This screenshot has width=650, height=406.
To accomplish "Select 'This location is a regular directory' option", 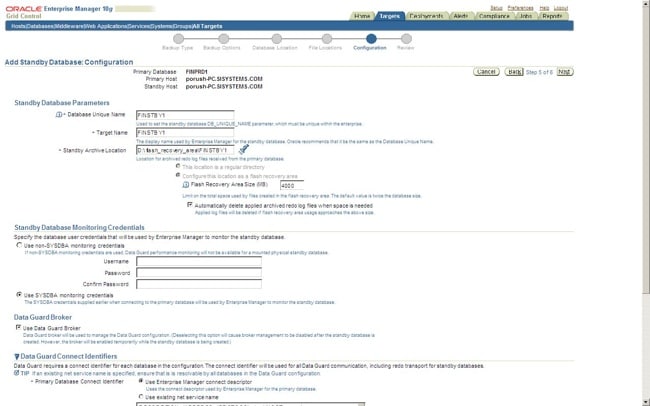I will point(178,166).
